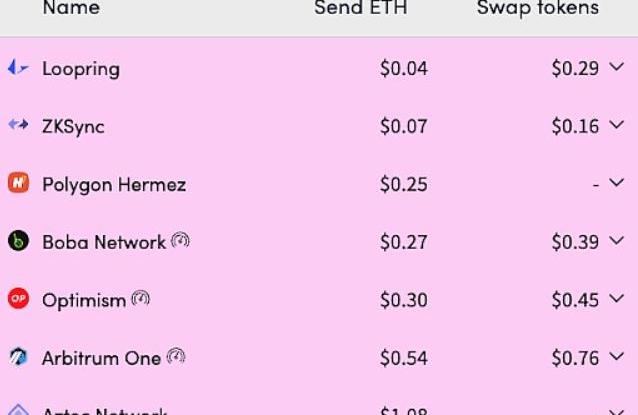
Task: Open the Loopring network name link
Action: point(81,69)
